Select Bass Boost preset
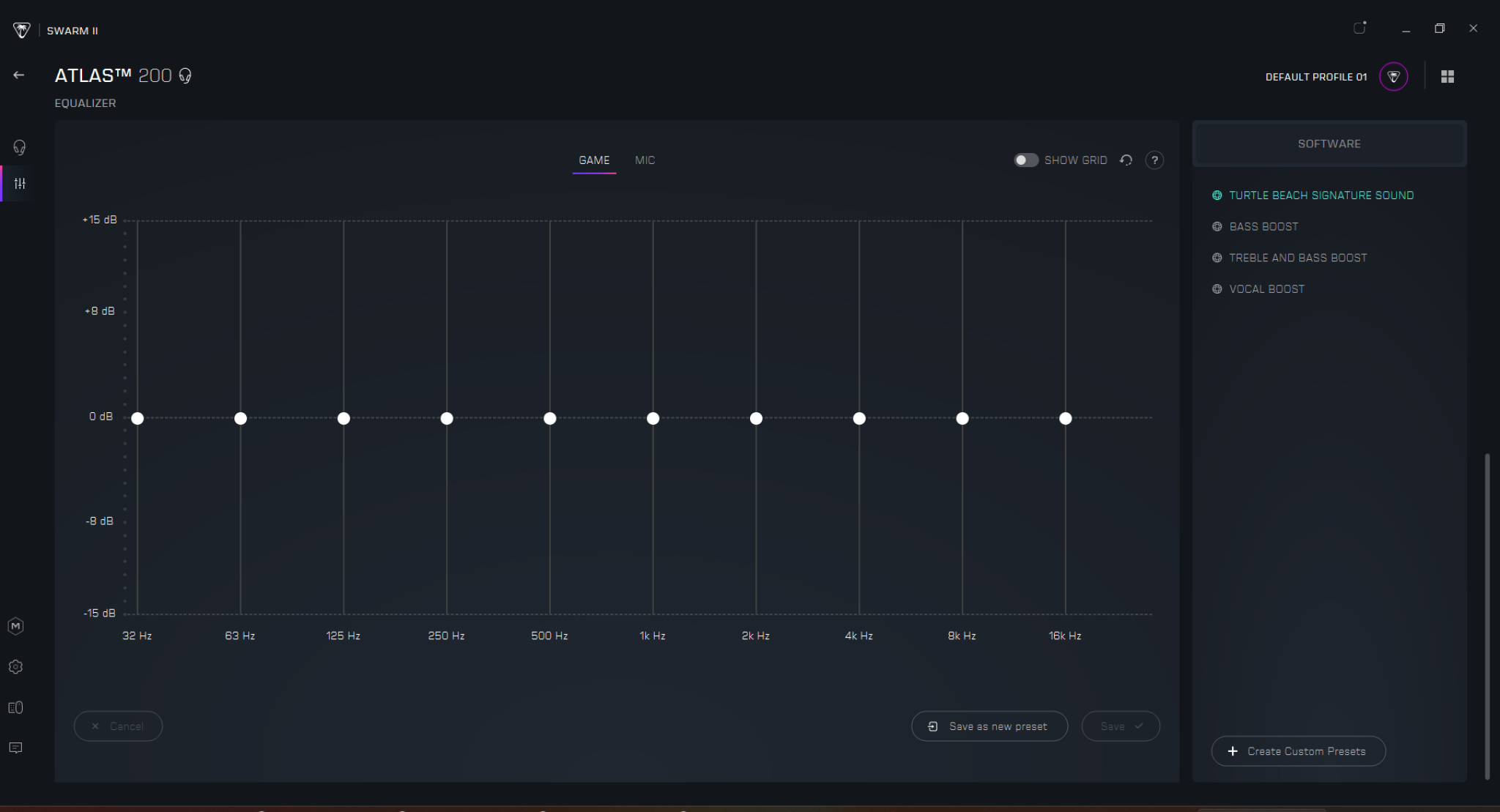Screen dimensions: 1500x812 1263,226
